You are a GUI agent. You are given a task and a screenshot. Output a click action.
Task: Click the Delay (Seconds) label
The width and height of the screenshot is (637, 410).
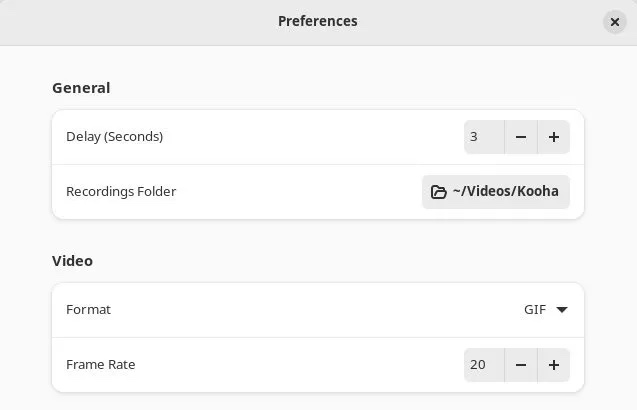click(x=114, y=137)
